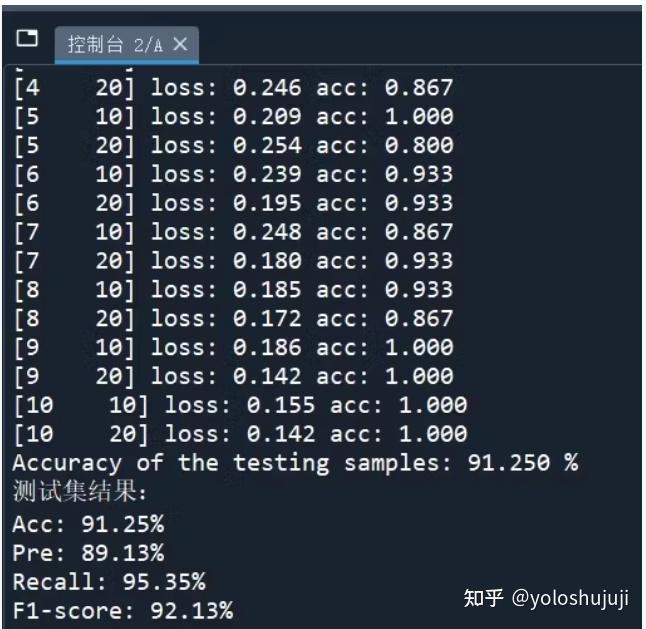This screenshot has height=629, width=646.
Task: Click the testing samples accuracy 91.250 % line
Action: coord(295,464)
